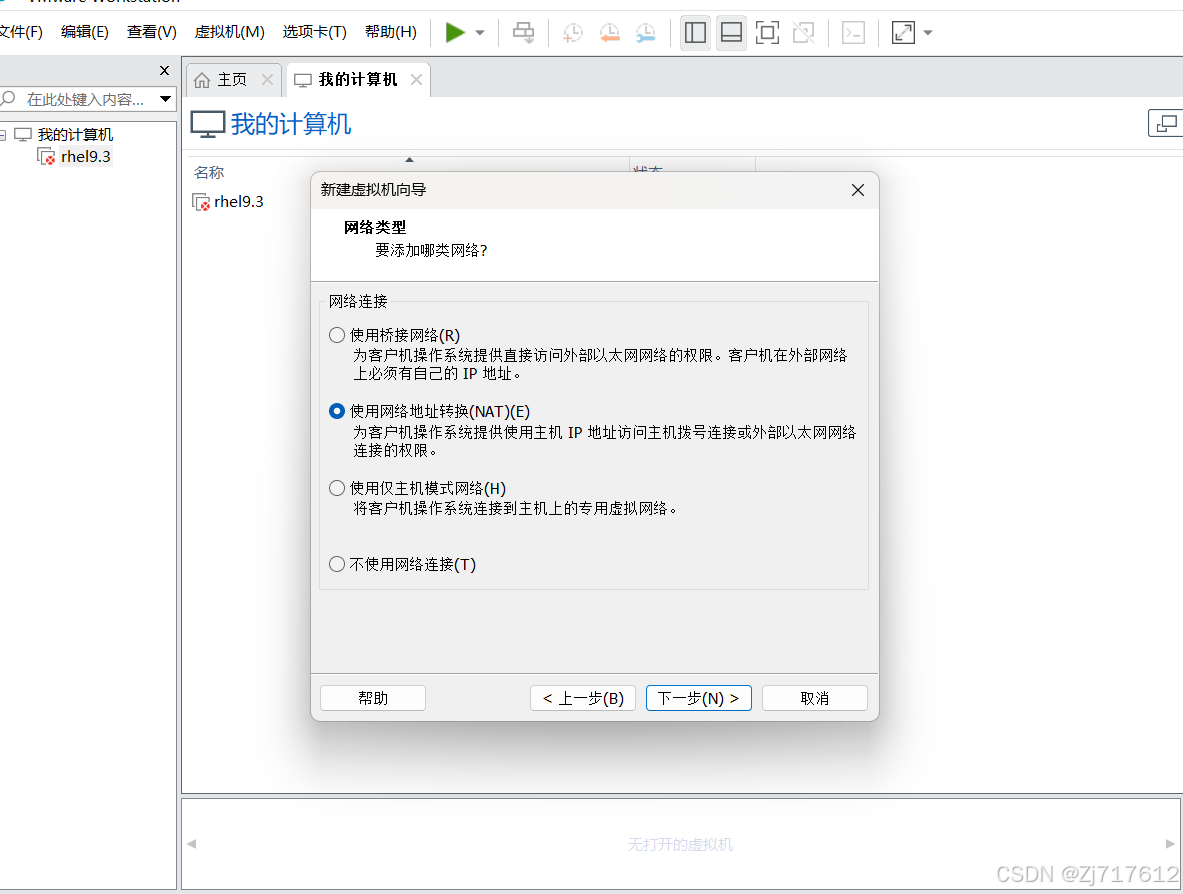Screen dimensions: 1183x894
Task: Select 使用仅主机模式网络(H) radio option
Action: (x=337, y=488)
